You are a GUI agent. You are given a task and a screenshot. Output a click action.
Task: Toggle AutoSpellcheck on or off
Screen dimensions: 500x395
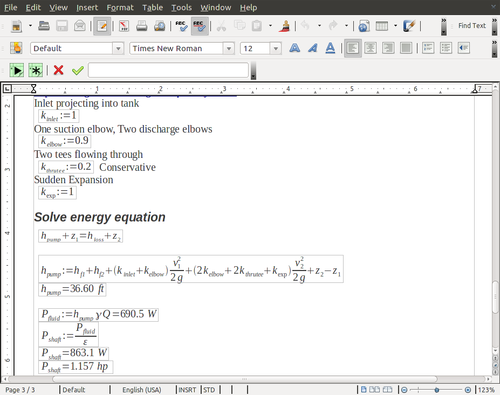(200, 26)
